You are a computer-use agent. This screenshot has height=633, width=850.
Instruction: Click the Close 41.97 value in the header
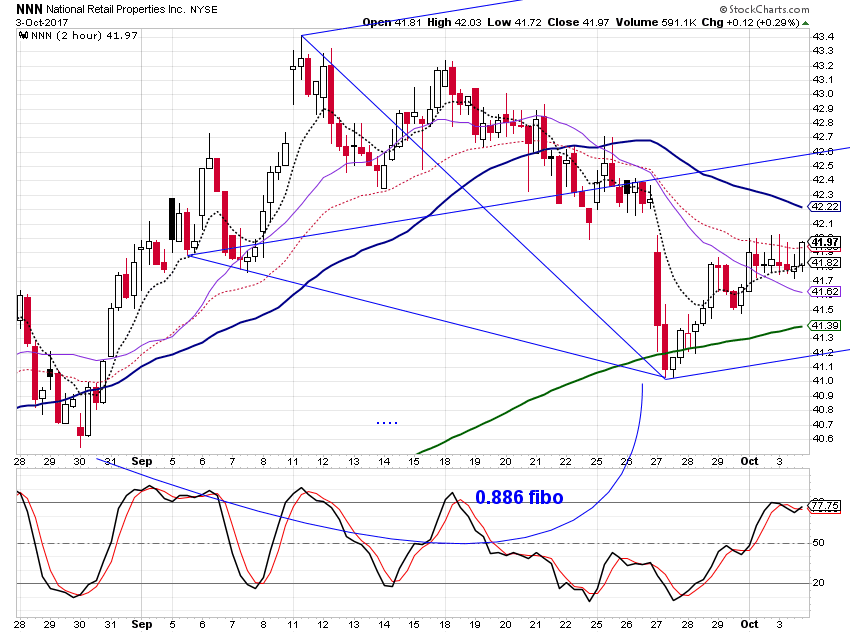tap(578, 23)
